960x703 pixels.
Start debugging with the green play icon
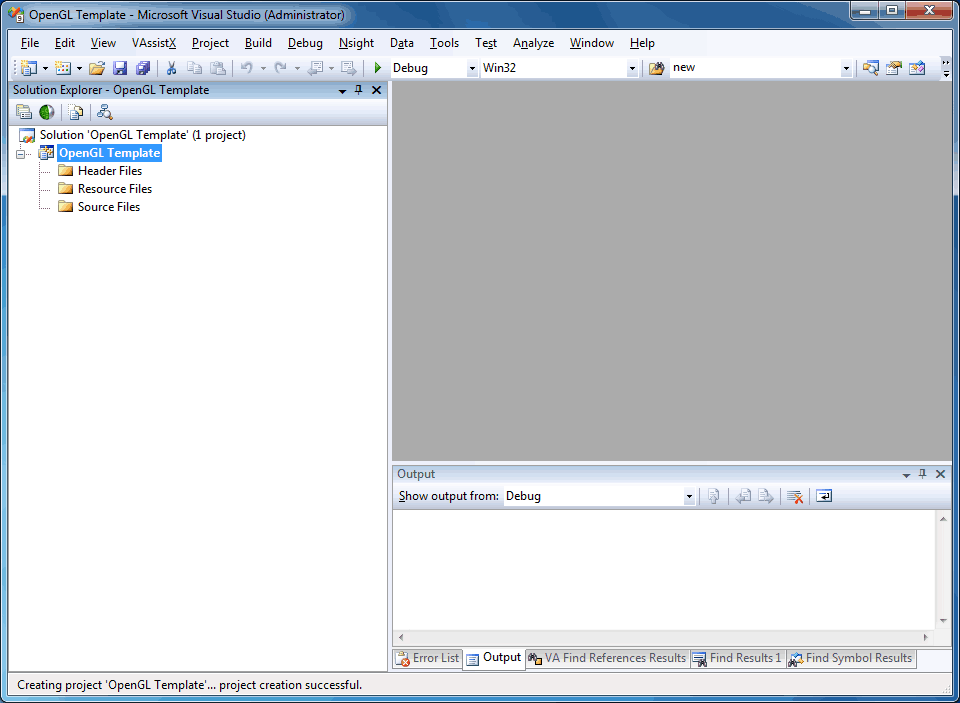pyautogui.click(x=378, y=68)
